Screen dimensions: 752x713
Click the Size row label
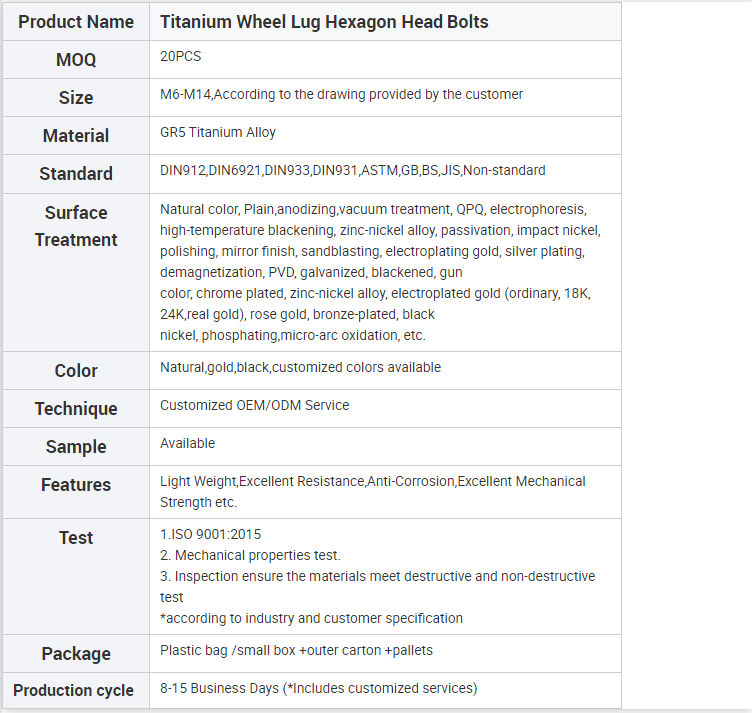[x=76, y=97]
